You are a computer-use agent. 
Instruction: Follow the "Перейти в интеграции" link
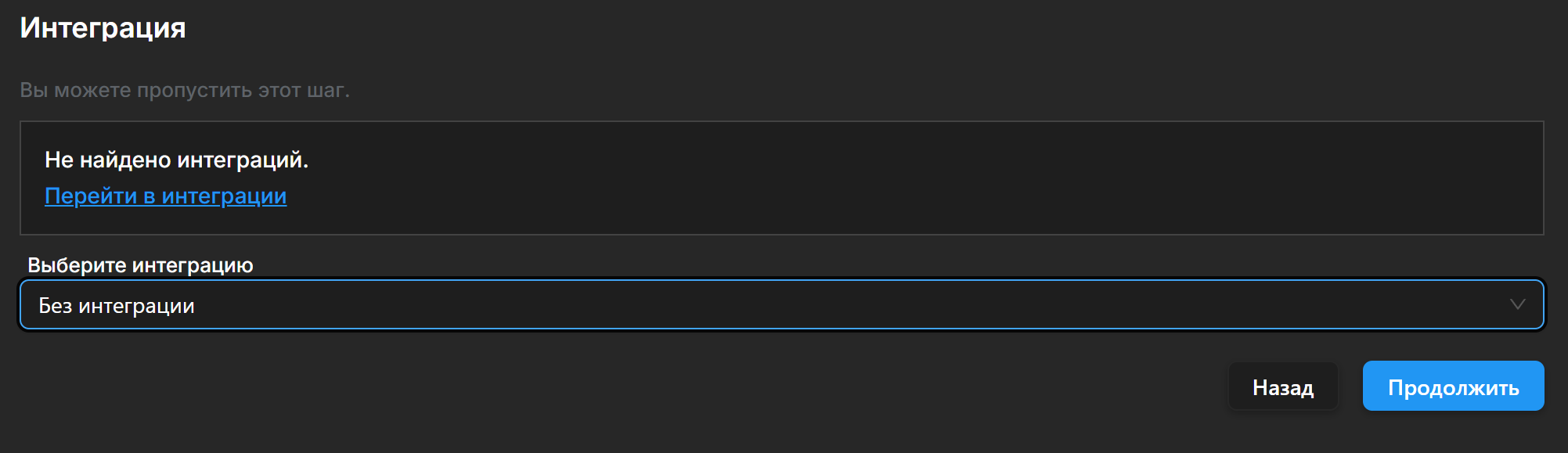[166, 196]
